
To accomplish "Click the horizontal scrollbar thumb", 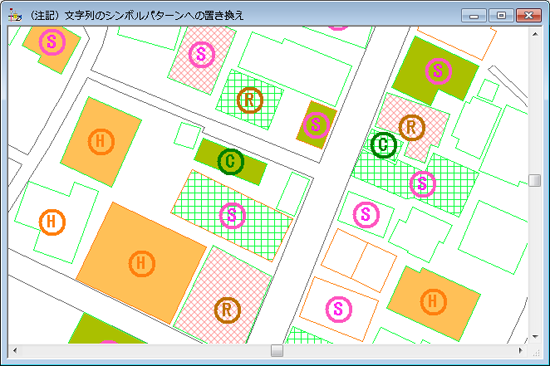I will (277, 351).
